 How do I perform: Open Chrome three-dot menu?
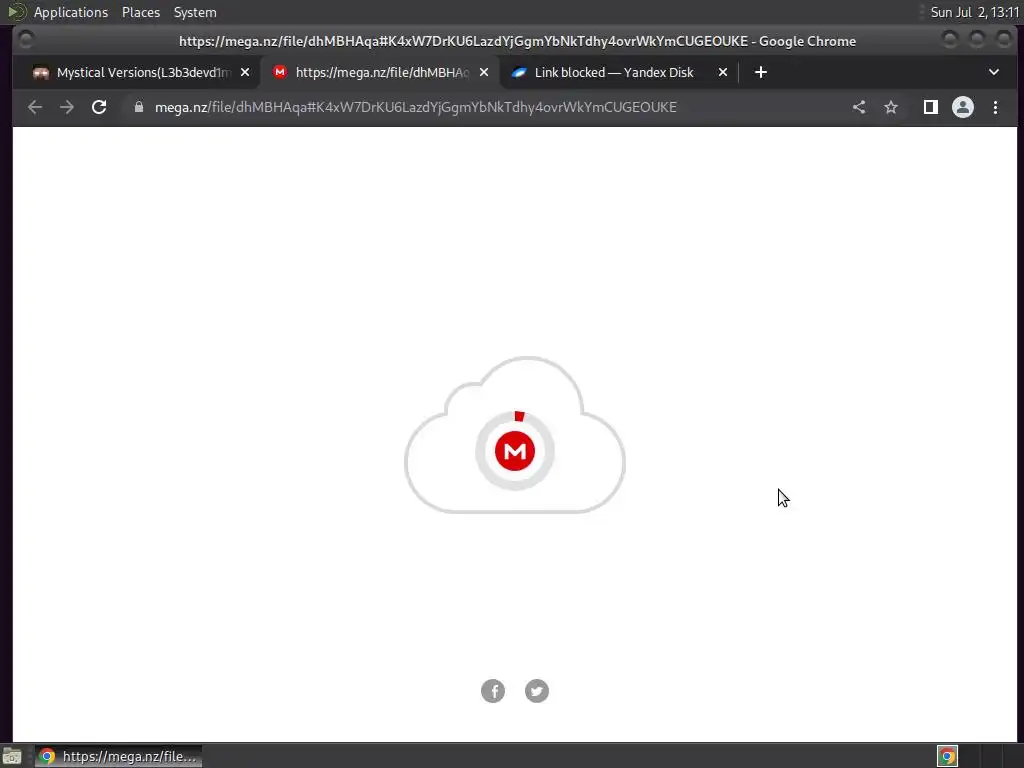click(995, 107)
